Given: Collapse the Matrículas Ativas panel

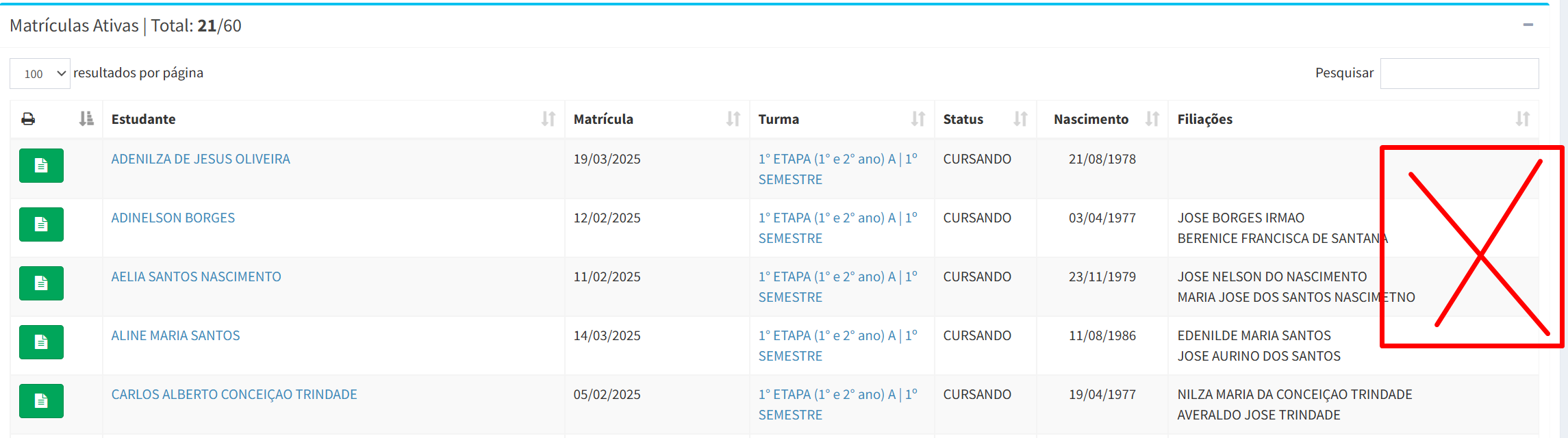Looking at the screenshot, I should click(1528, 25).
